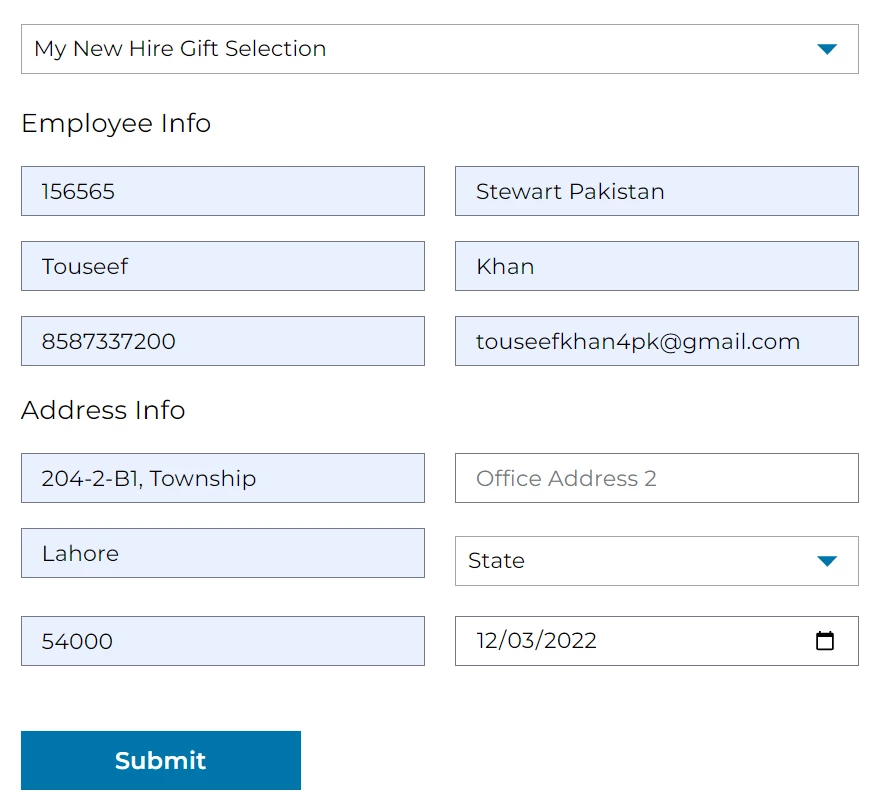This screenshot has width=871, height=802.
Task: Select the phone number field 8587337200
Action: 223,341
